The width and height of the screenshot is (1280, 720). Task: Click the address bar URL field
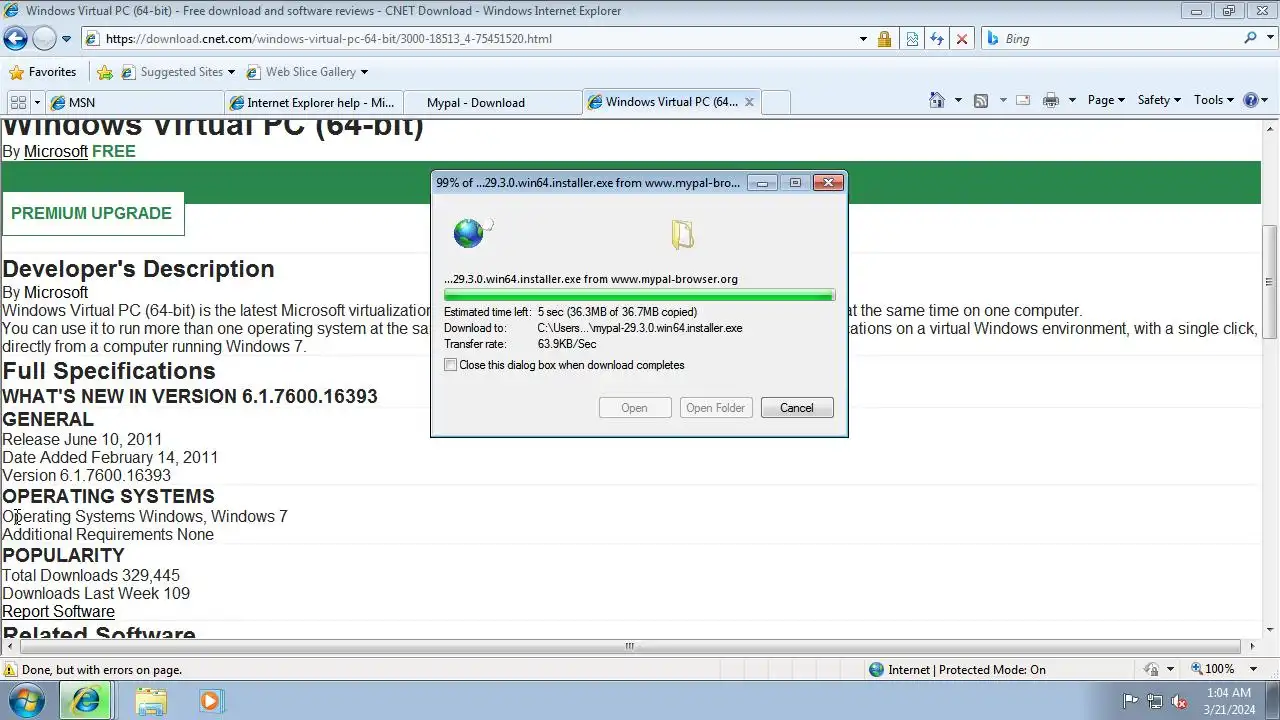pyautogui.click(x=468, y=39)
